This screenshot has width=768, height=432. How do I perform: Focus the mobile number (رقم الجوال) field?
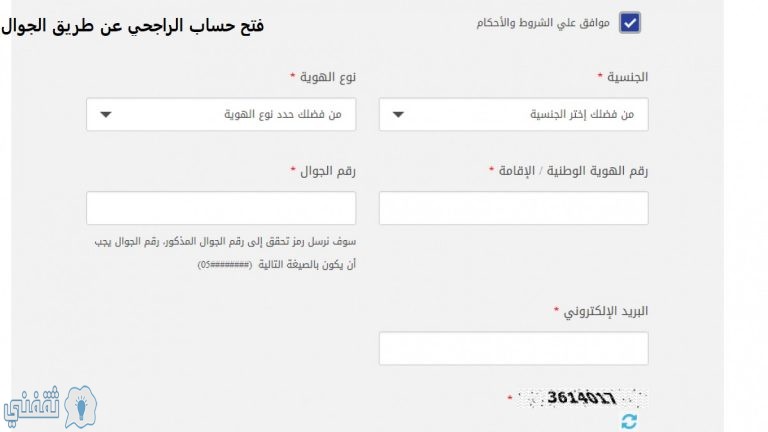click(x=221, y=208)
